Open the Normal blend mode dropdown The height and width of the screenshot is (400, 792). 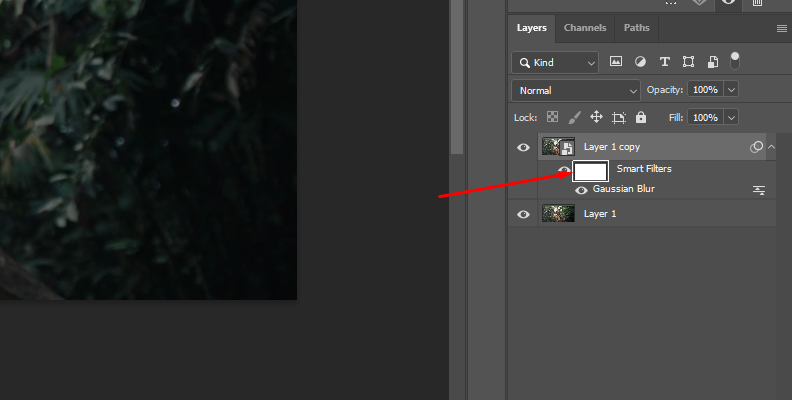point(576,91)
